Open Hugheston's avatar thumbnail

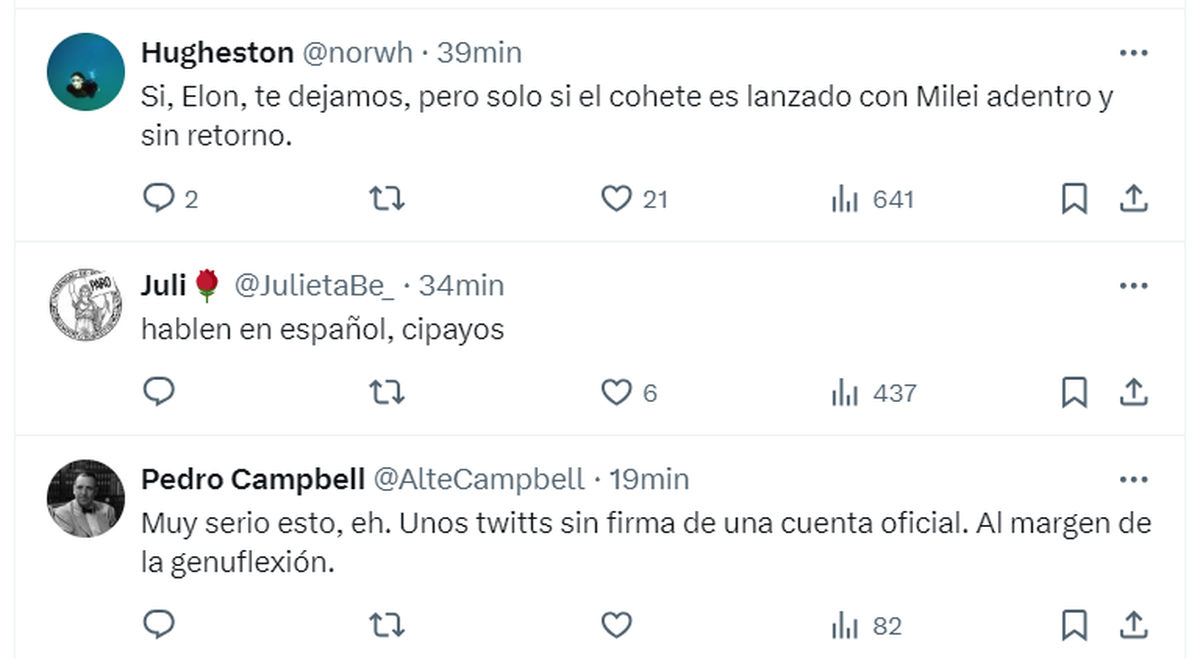pyautogui.click(x=86, y=71)
